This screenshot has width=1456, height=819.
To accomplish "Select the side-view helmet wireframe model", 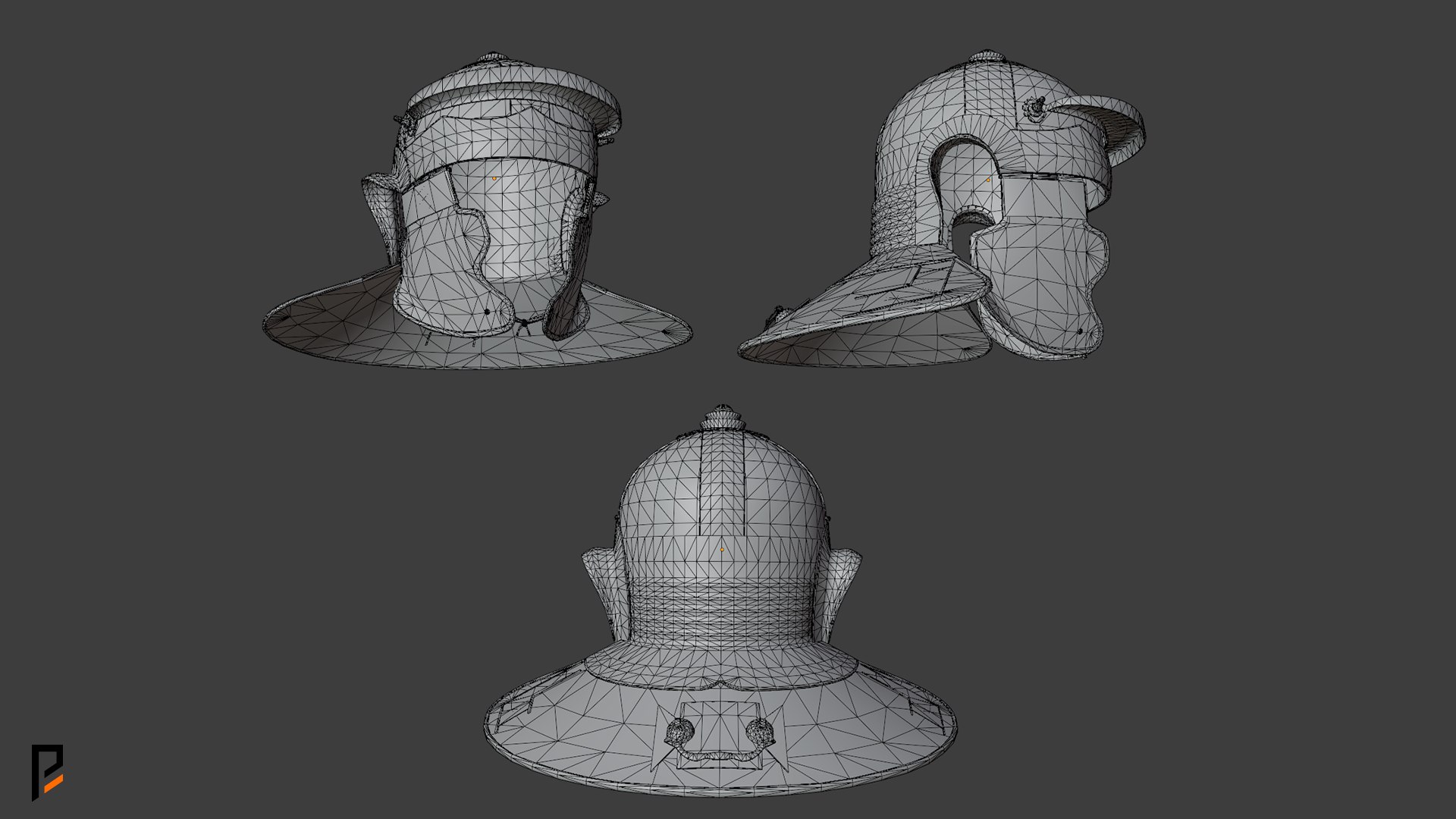I will (x=941, y=209).
